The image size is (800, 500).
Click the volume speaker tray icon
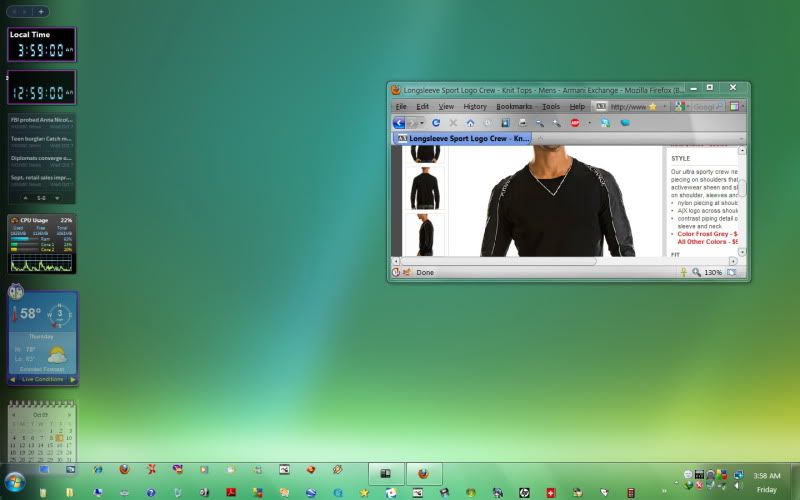[738, 486]
